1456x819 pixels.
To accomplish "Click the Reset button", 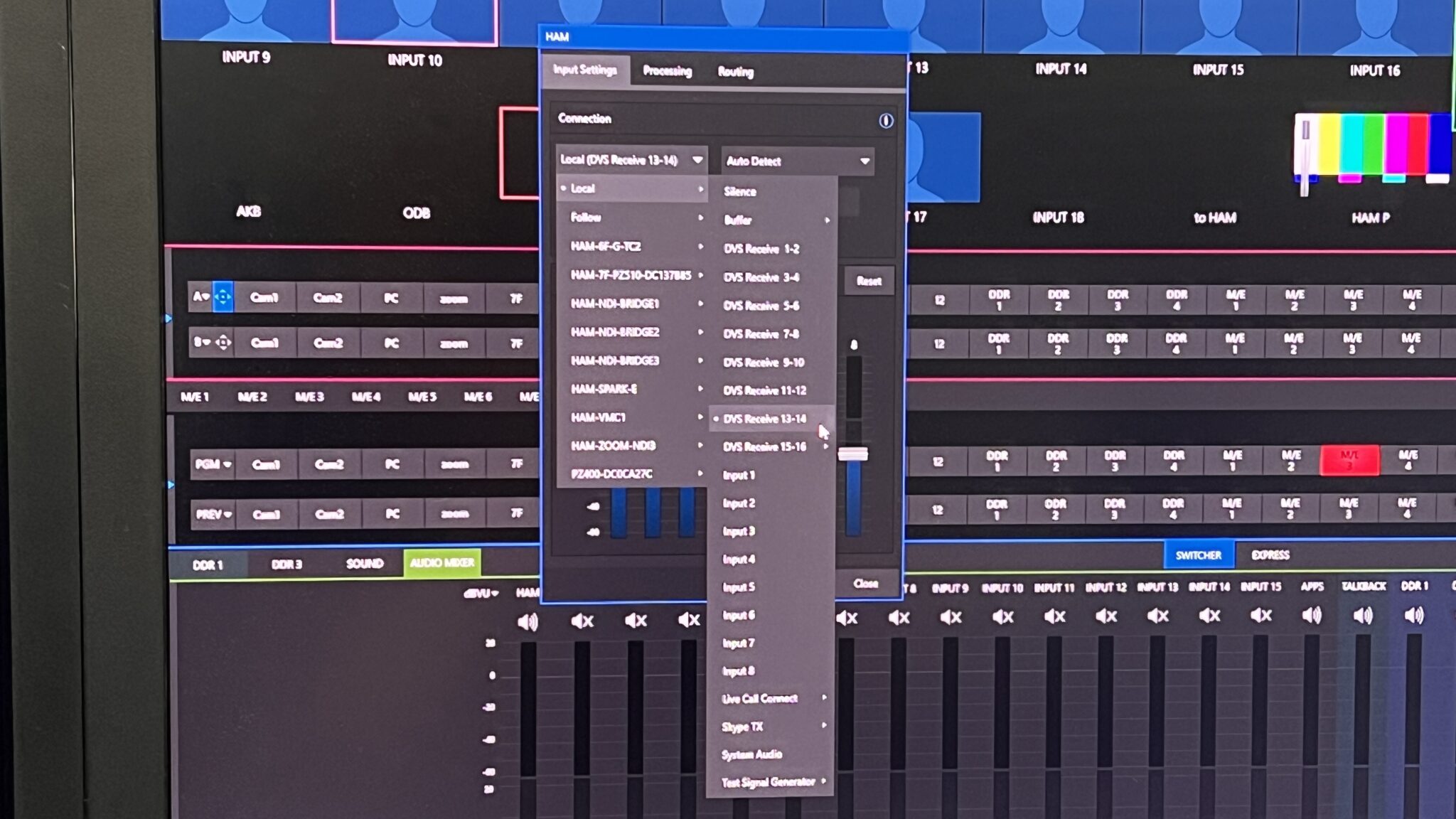I will [868, 281].
